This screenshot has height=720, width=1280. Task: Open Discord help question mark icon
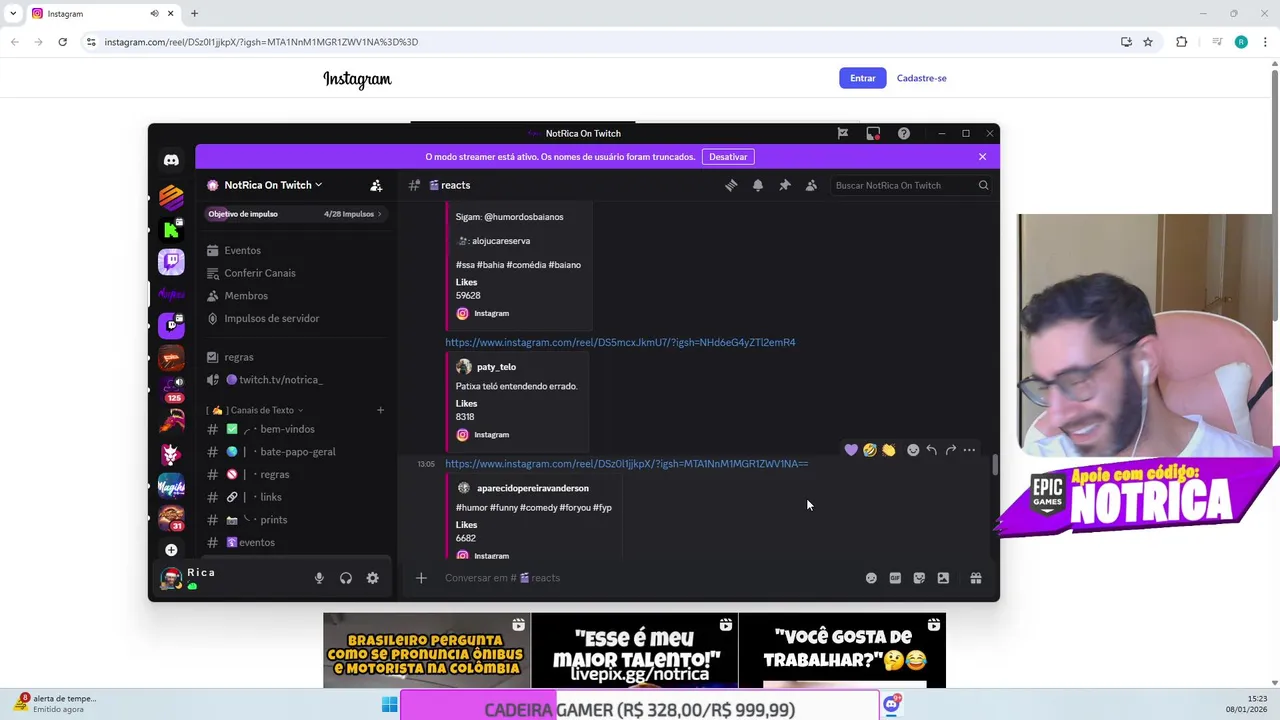(904, 133)
